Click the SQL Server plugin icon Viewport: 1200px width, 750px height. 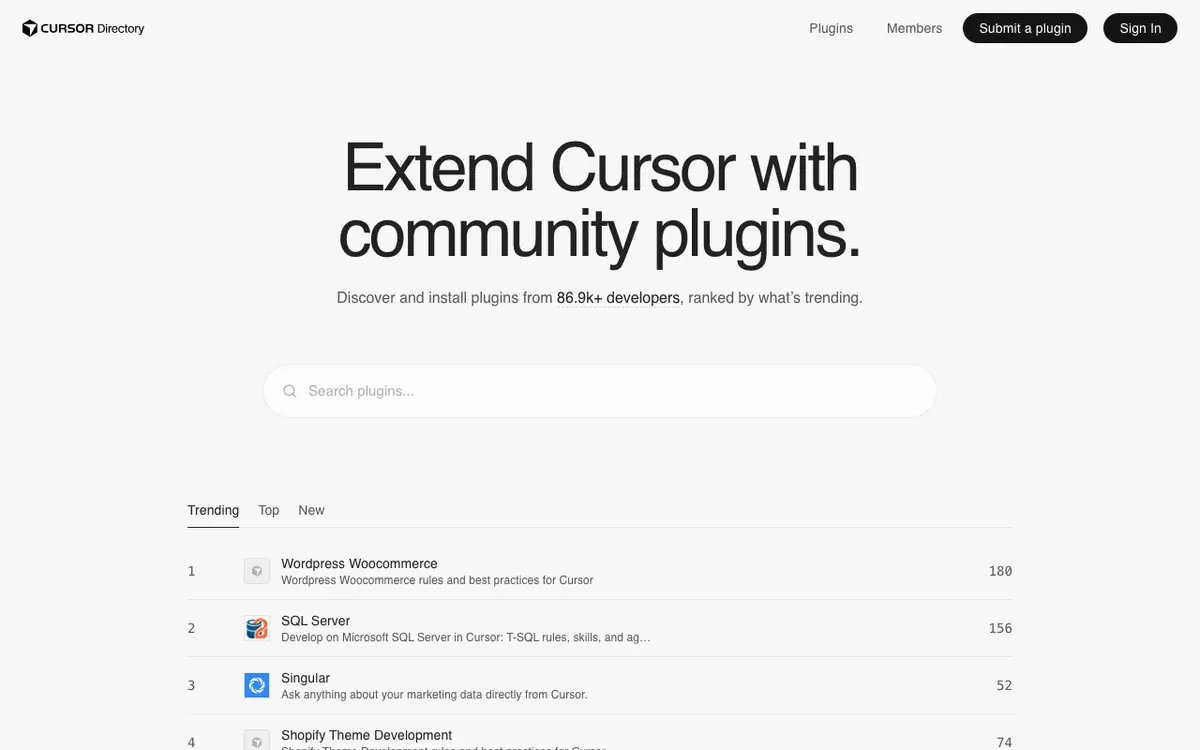point(257,628)
